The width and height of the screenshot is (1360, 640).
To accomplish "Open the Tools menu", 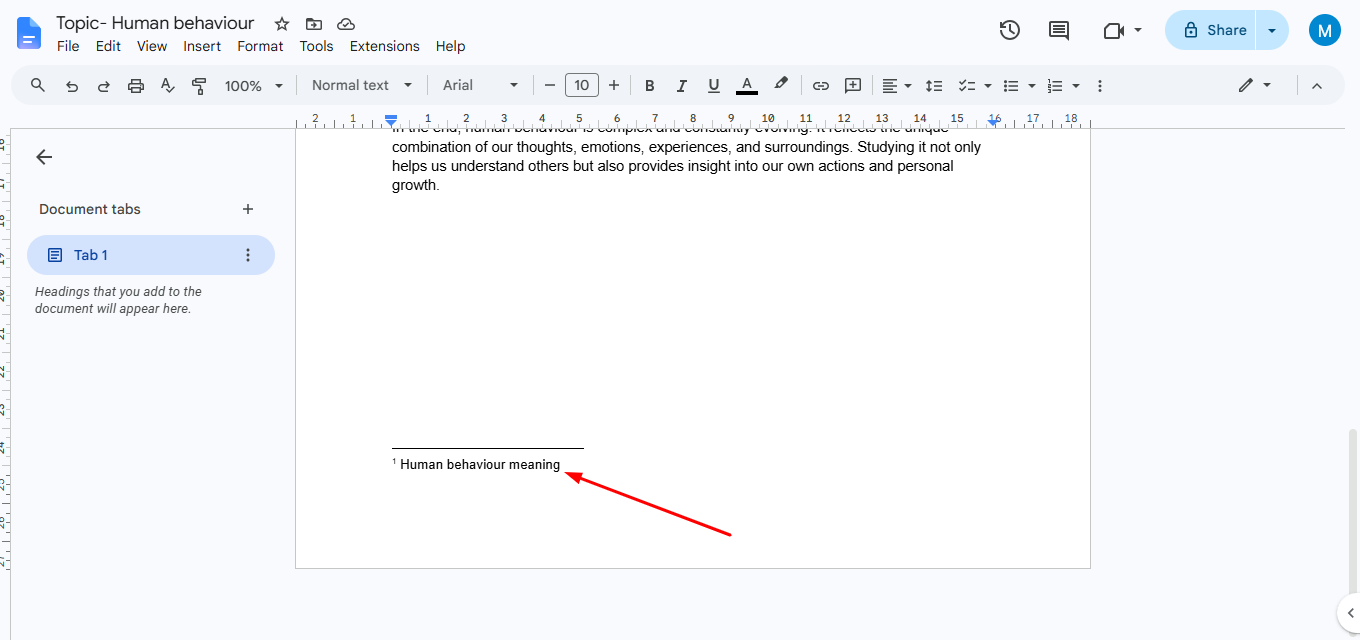I will pyautogui.click(x=316, y=46).
